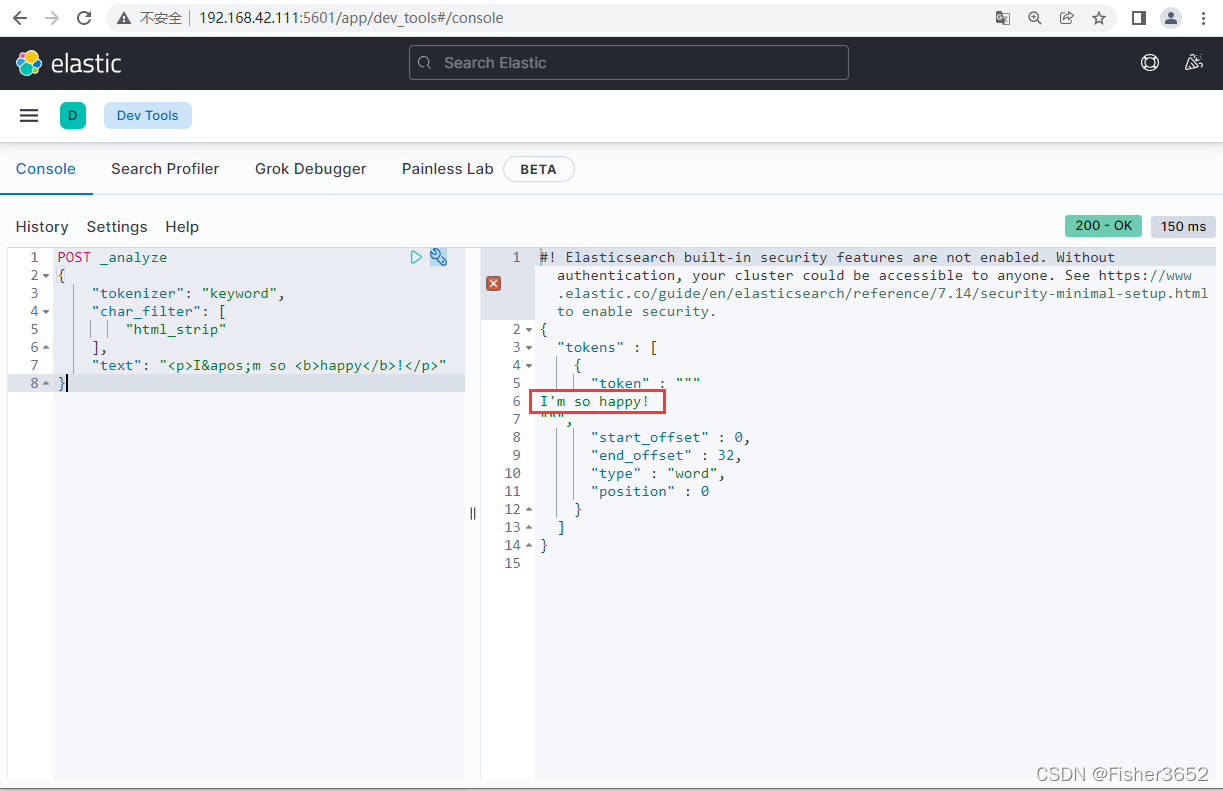
Task: Click the "html_strip" filter value
Action: (x=176, y=329)
